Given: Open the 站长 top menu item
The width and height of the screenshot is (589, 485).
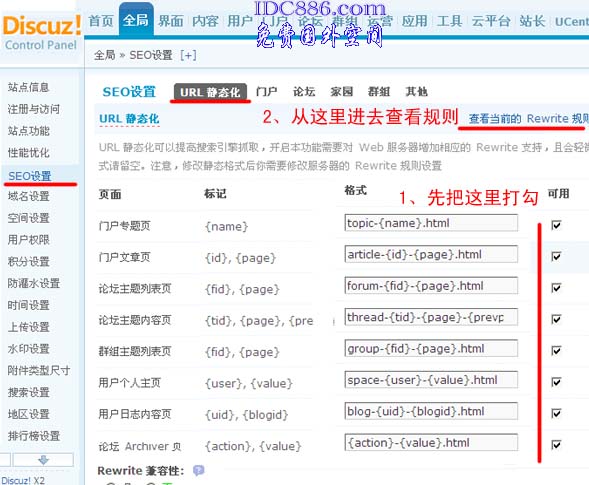Looking at the screenshot, I should tap(532, 21).
